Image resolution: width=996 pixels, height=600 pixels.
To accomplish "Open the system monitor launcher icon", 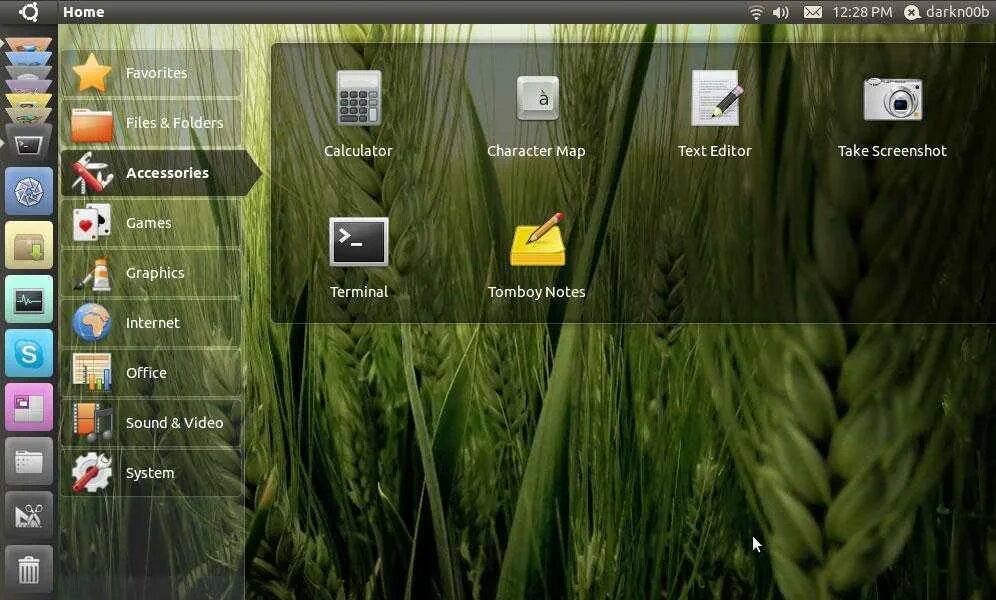I will (29, 300).
